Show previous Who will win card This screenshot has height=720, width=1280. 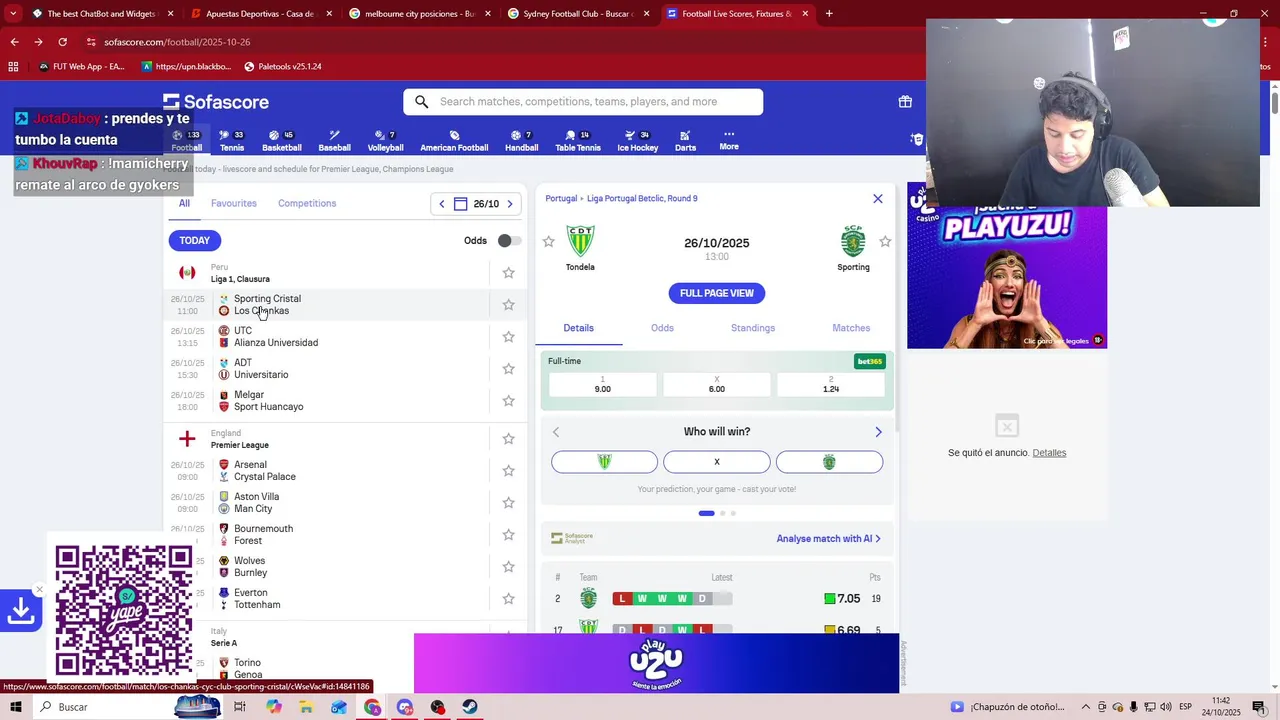click(x=556, y=432)
